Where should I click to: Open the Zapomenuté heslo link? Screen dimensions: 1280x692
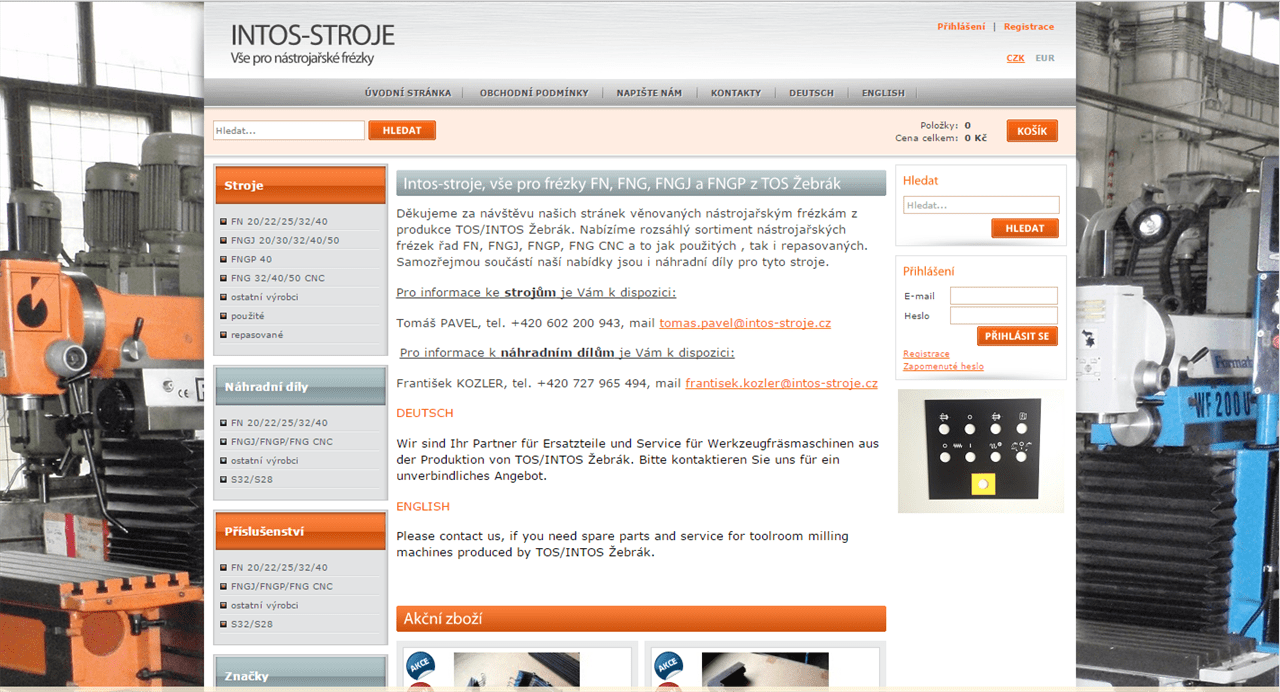(x=943, y=367)
